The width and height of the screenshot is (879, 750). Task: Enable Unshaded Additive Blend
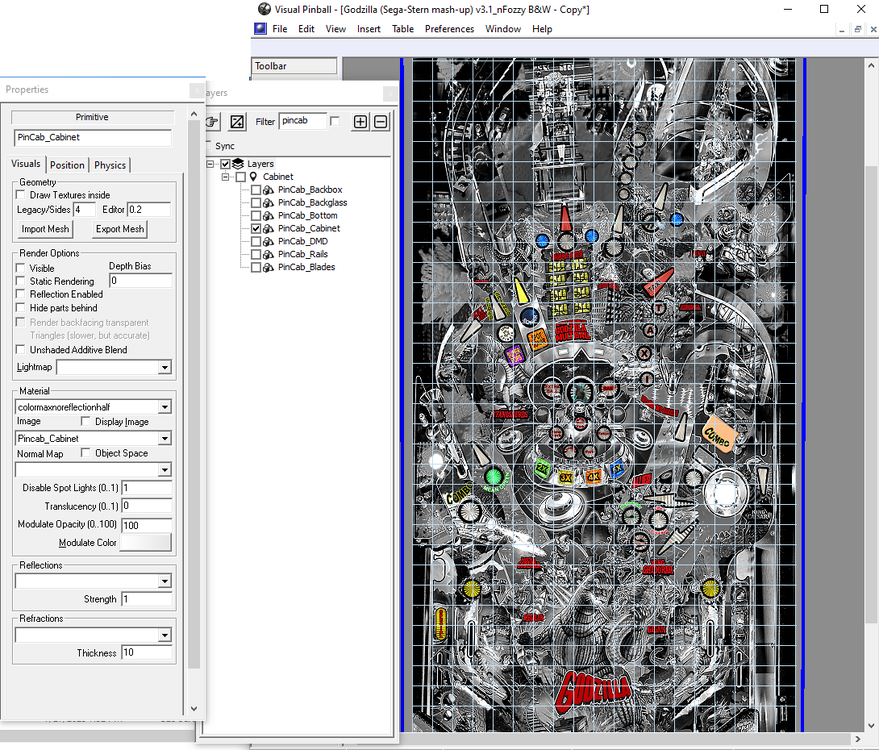[x=21, y=349]
